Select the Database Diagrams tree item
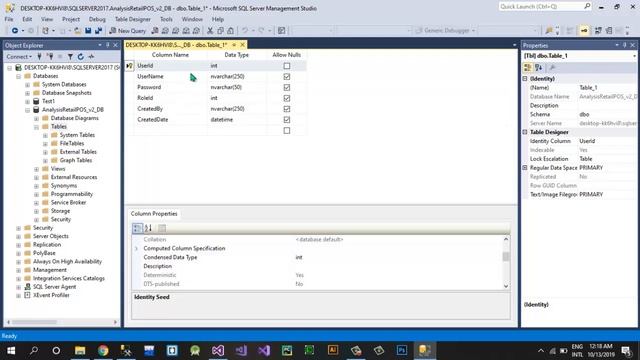This screenshot has width=640, height=360. [74, 118]
